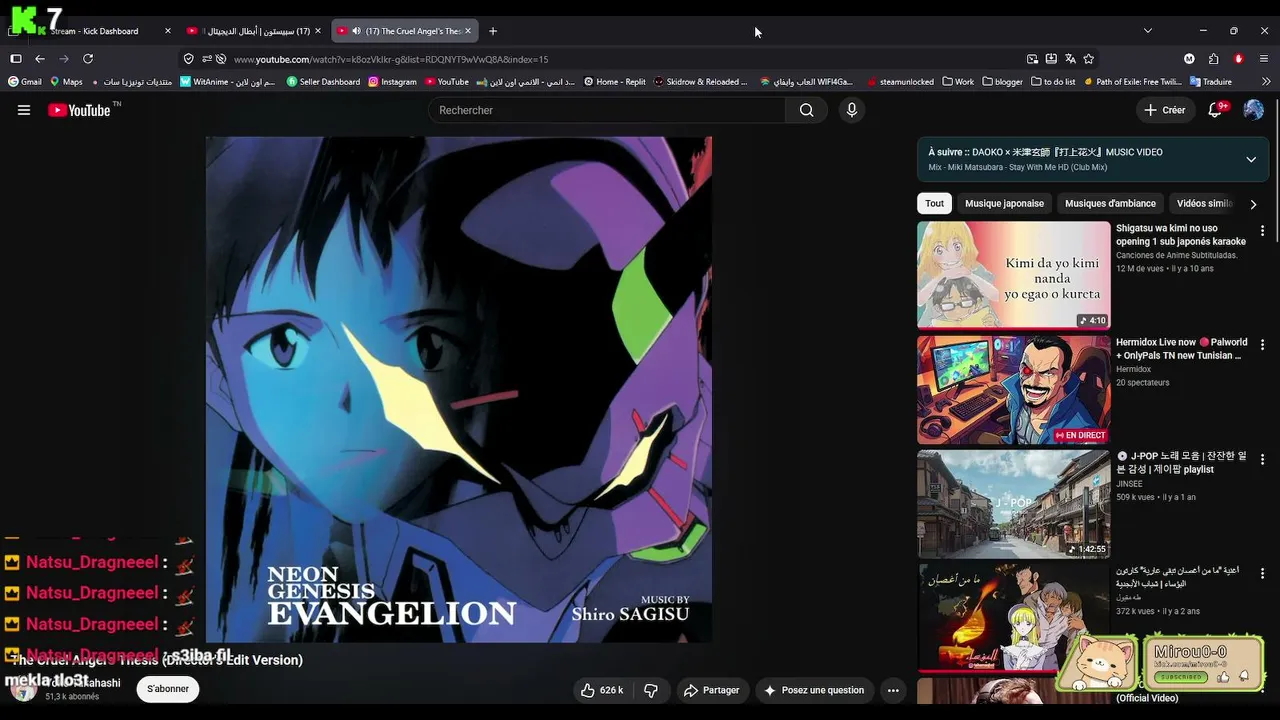Open options for Shigatsu wa kimi video
The width and height of the screenshot is (1280, 720).
click(1262, 231)
